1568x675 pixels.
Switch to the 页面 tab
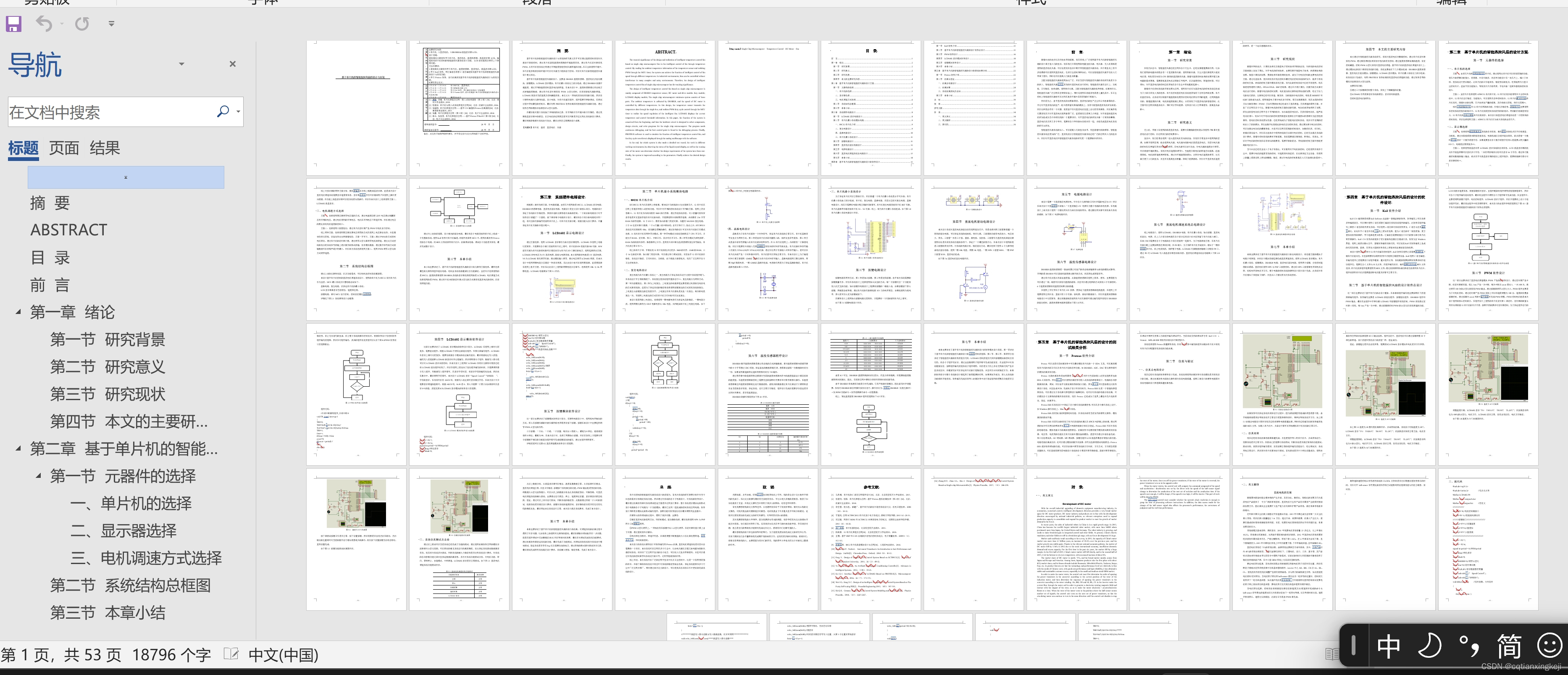(64, 148)
